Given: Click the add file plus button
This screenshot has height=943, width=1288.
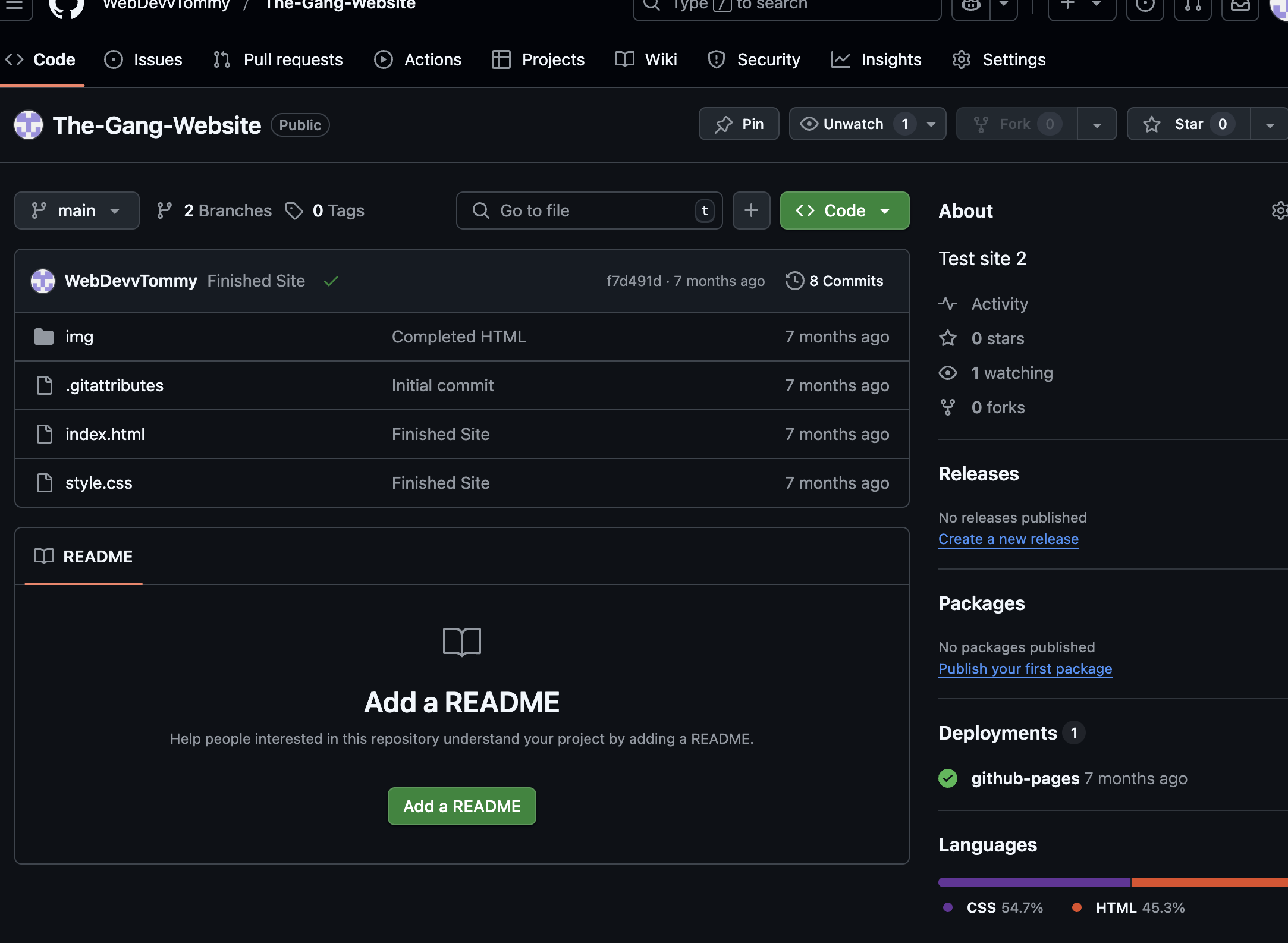Looking at the screenshot, I should point(752,210).
